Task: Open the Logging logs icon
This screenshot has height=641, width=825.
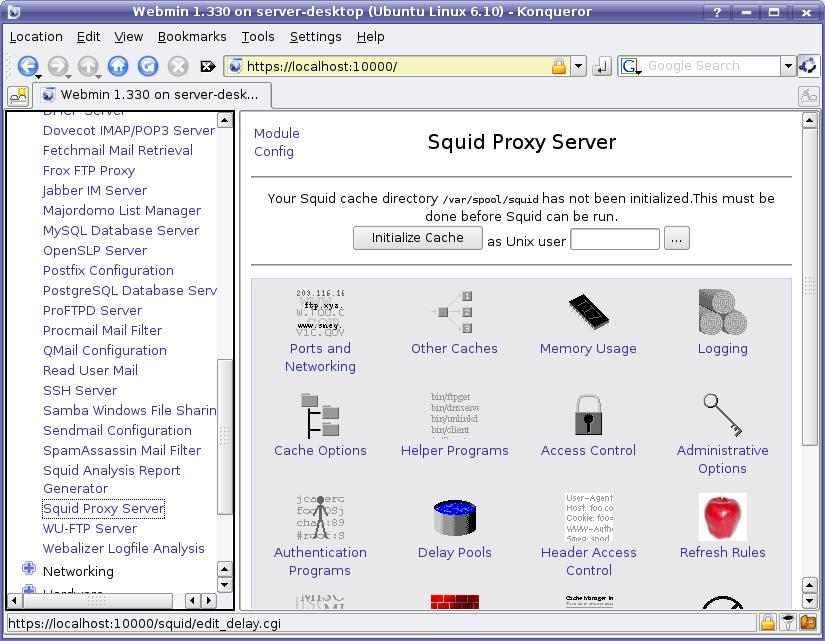Action: (x=722, y=313)
